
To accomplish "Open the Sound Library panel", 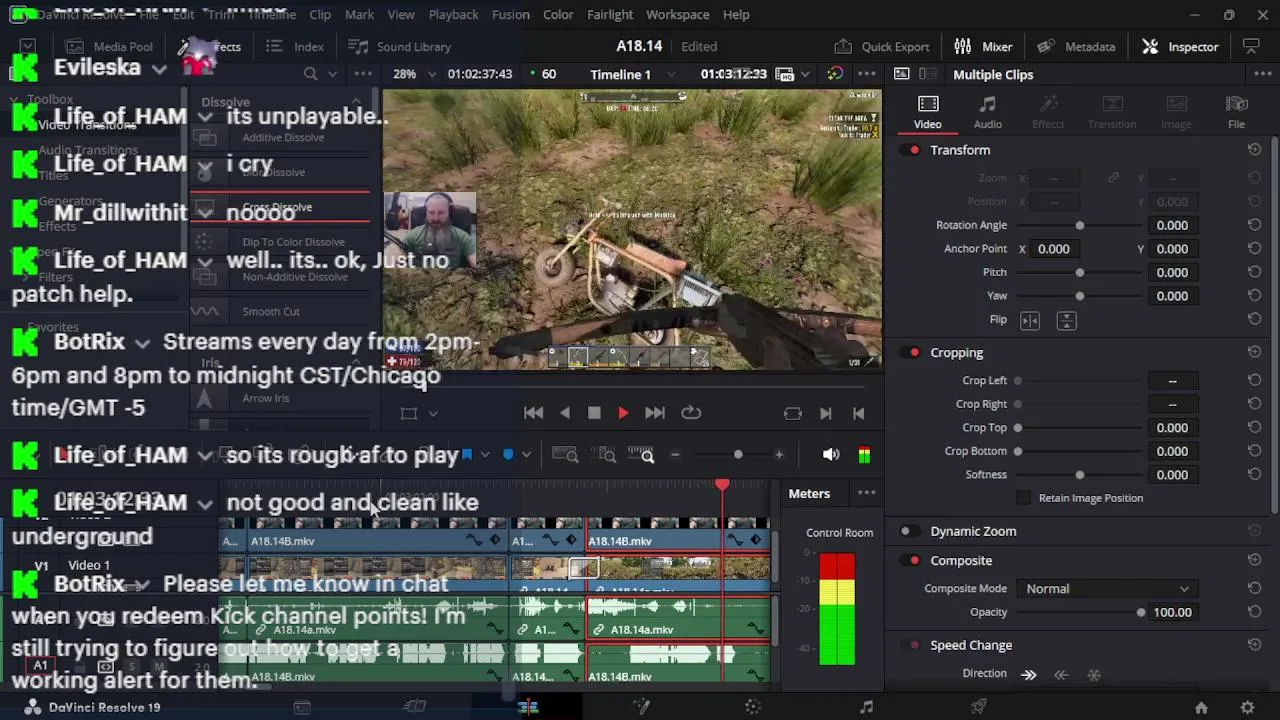I will [399, 46].
